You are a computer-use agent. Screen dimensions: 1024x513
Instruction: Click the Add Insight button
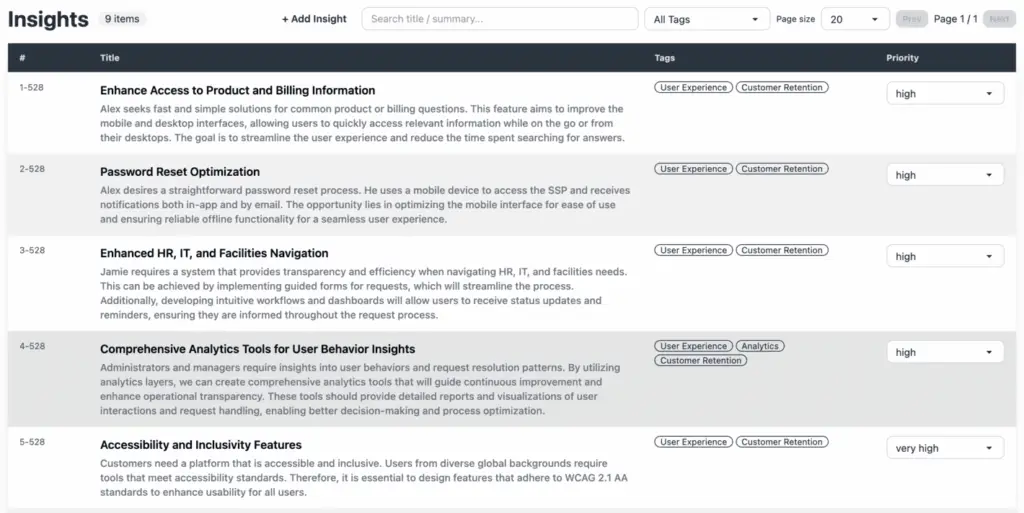pos(314,19)
